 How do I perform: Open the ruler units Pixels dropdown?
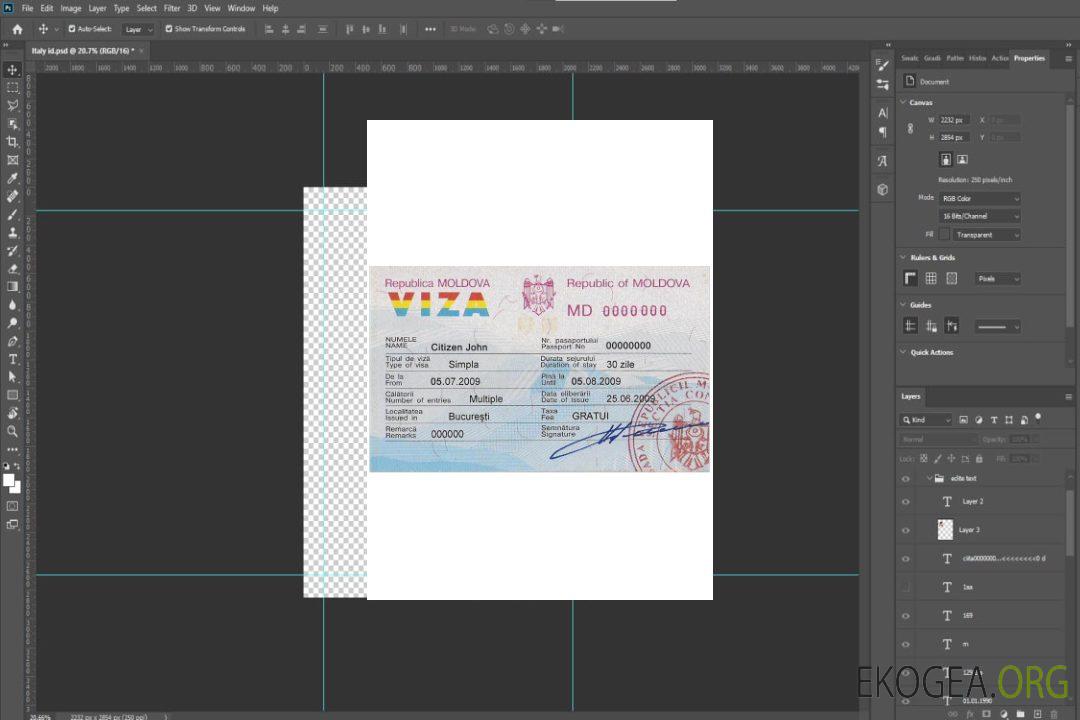[x=998, y=278]
